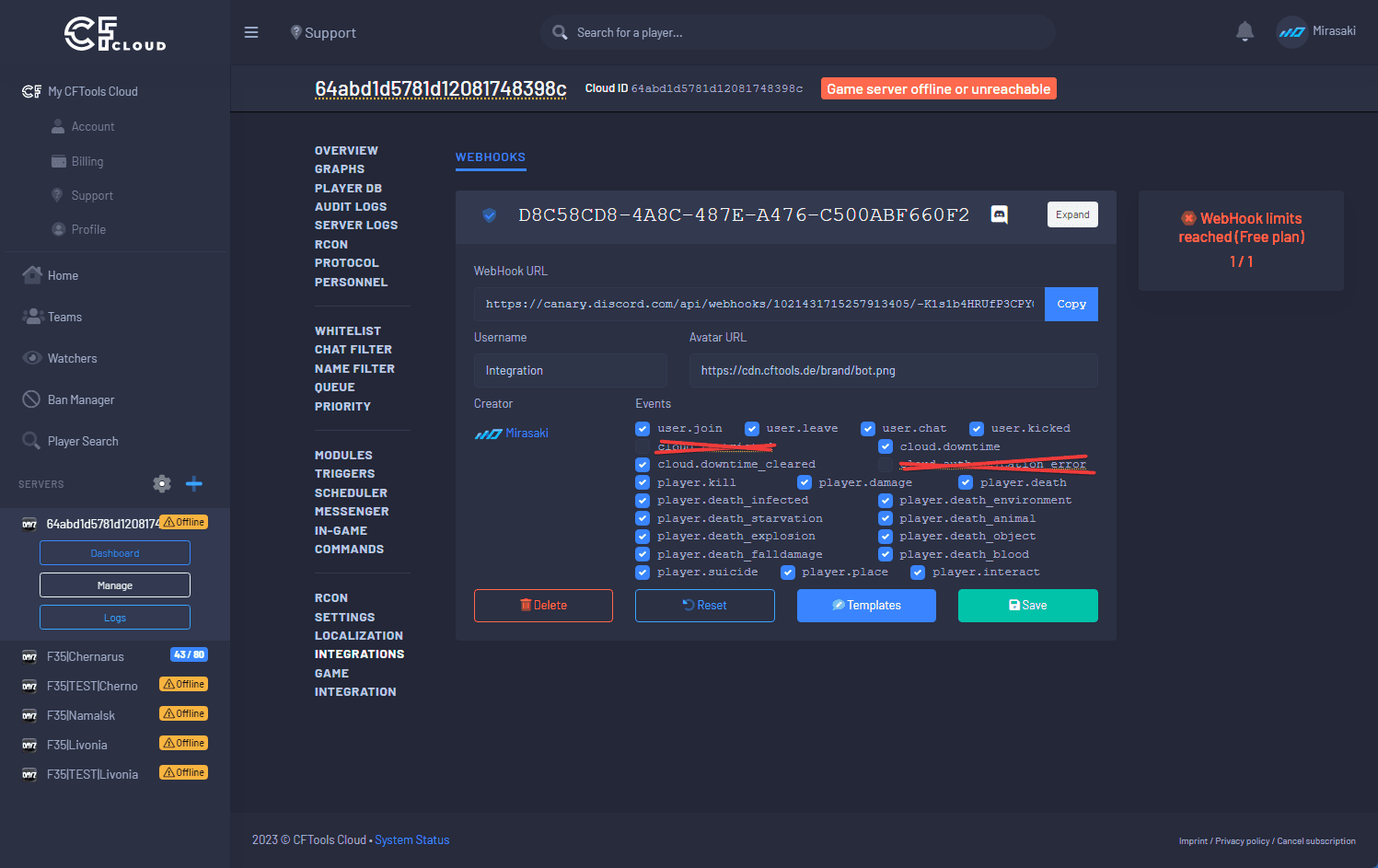
Task: Open the System Status link
Action: pos(412,839)
